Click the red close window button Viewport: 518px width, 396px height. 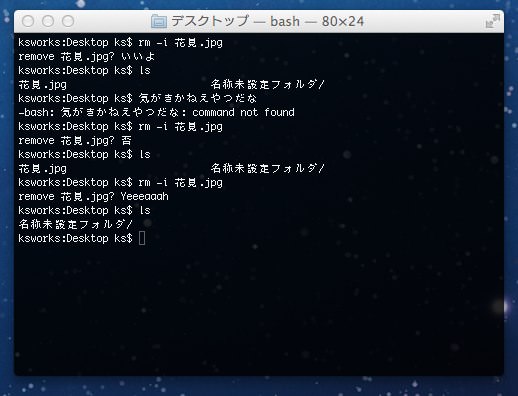(28, 21)
